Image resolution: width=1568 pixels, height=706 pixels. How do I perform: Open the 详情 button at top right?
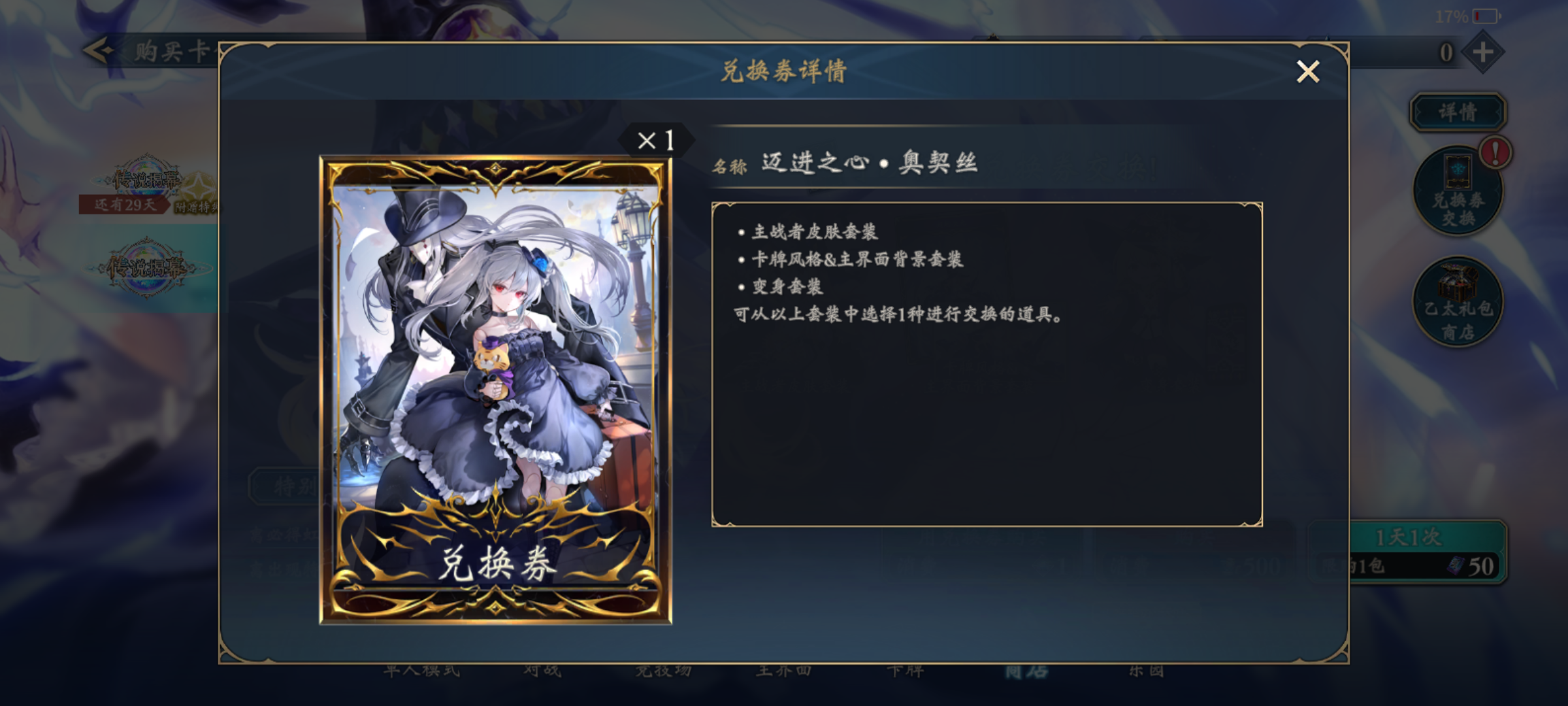coord(1458,112)
